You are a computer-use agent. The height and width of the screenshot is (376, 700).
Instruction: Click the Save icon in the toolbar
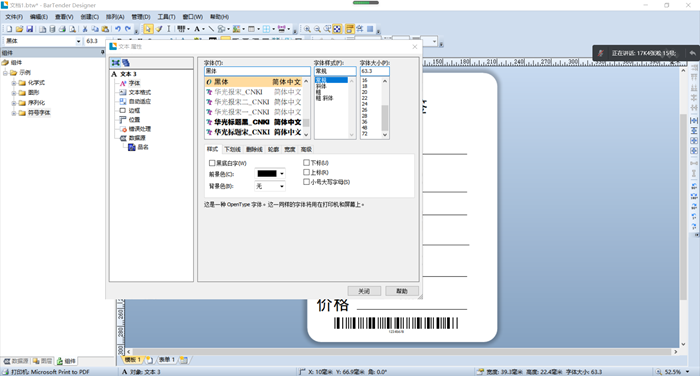coord(29,29)
